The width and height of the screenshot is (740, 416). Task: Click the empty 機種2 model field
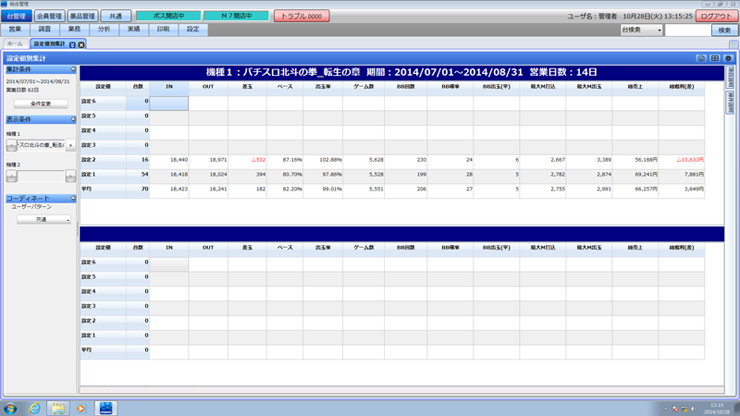41,176
